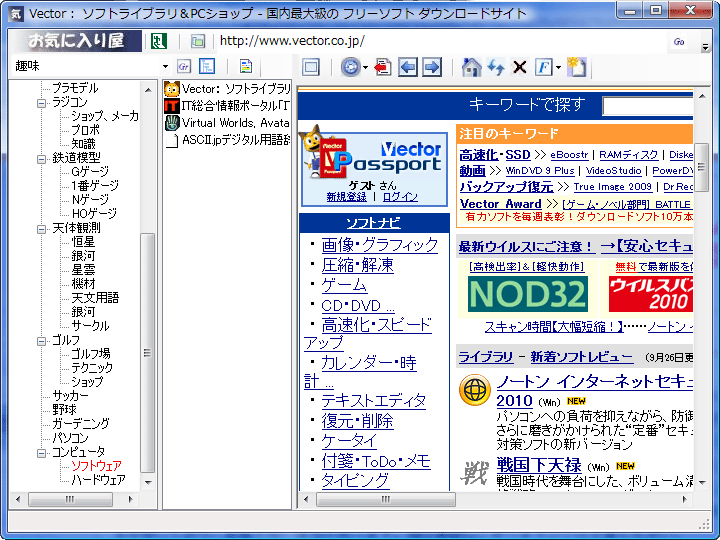720x540 pixels.
Task: Go forward with the right arrow button
Action: tap(432, 68)
